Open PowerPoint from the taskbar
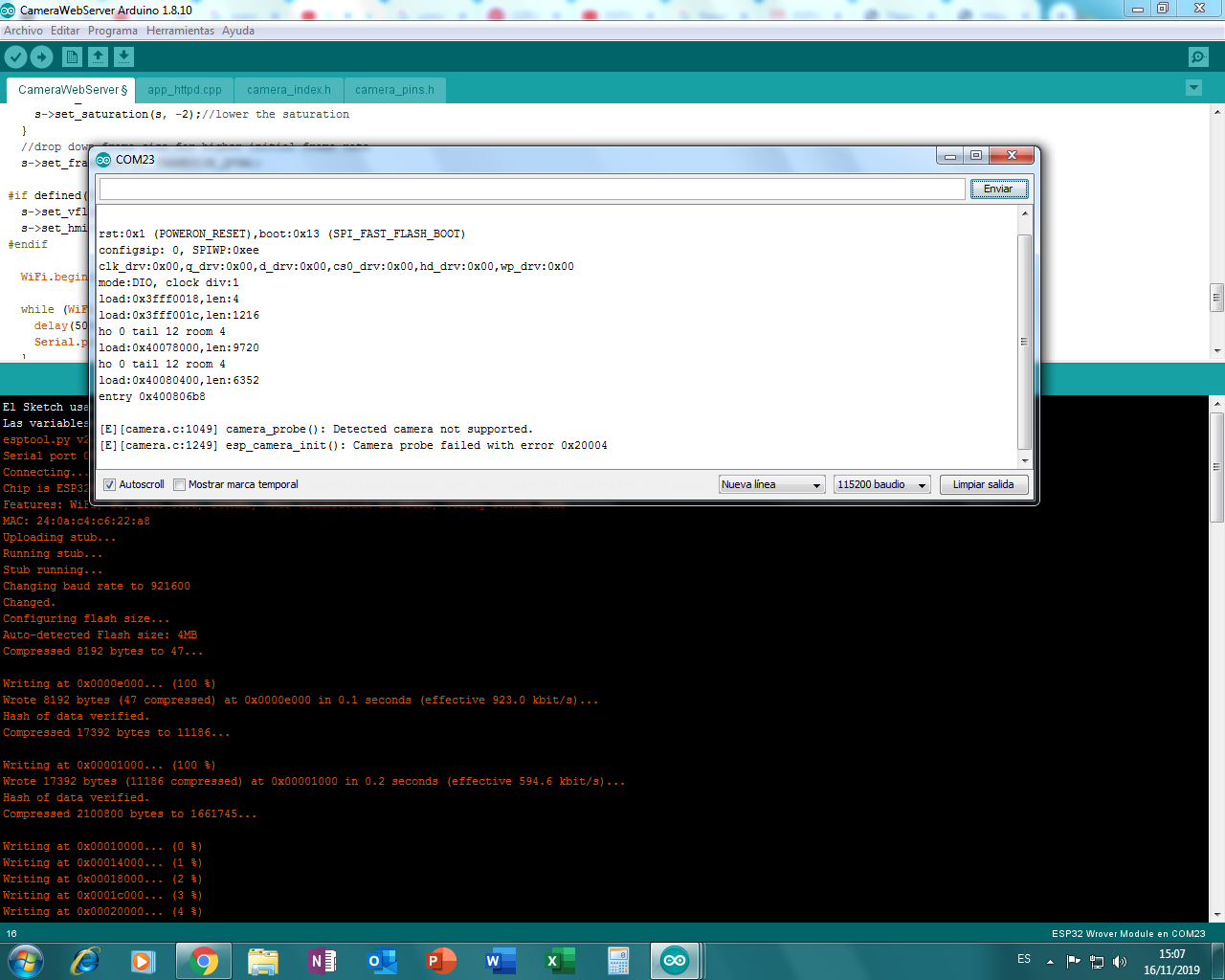Image resolution: width=1225 pixels, height=980 pixels. (440, 961)
